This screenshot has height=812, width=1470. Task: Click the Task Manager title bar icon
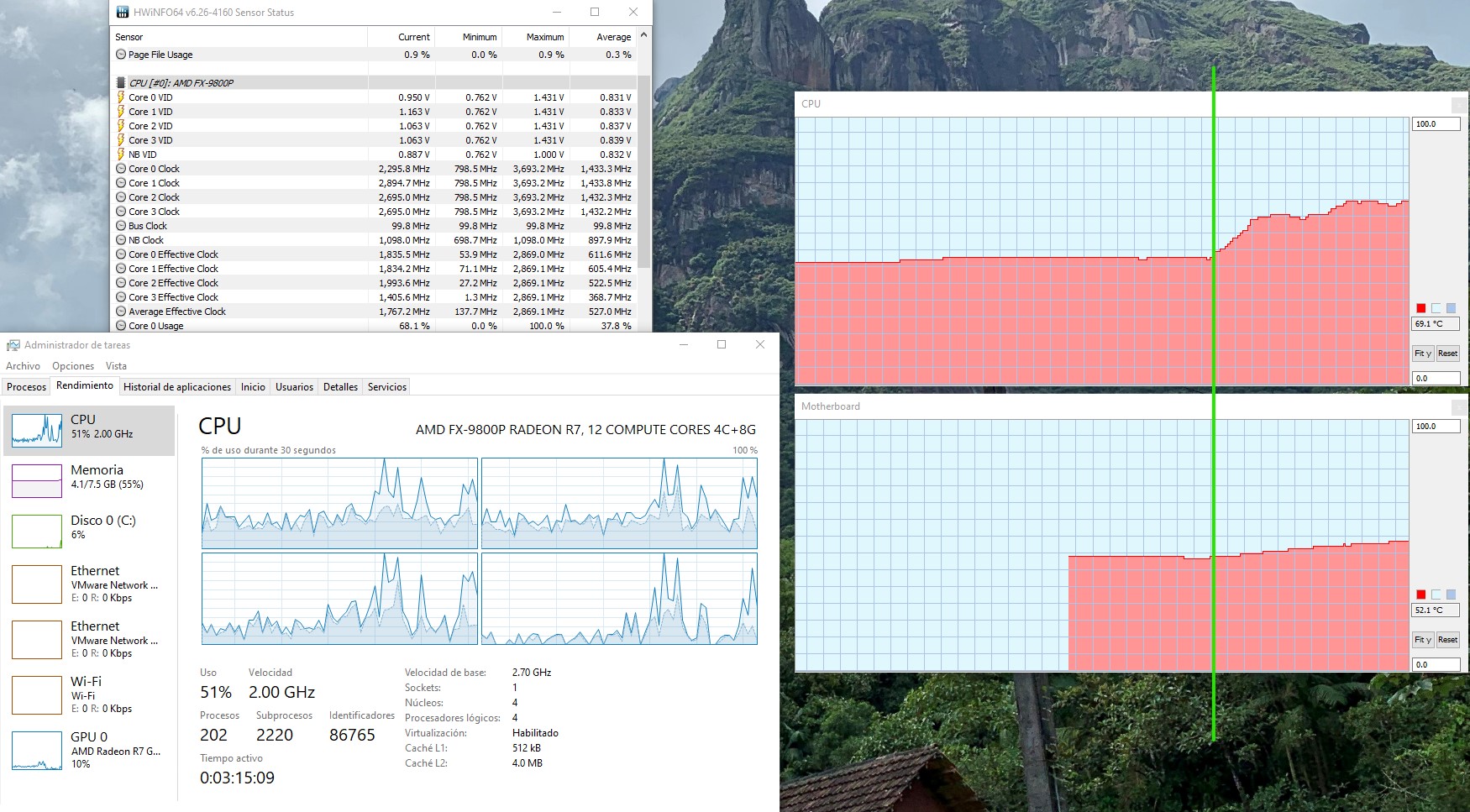(x=13, y=345)
